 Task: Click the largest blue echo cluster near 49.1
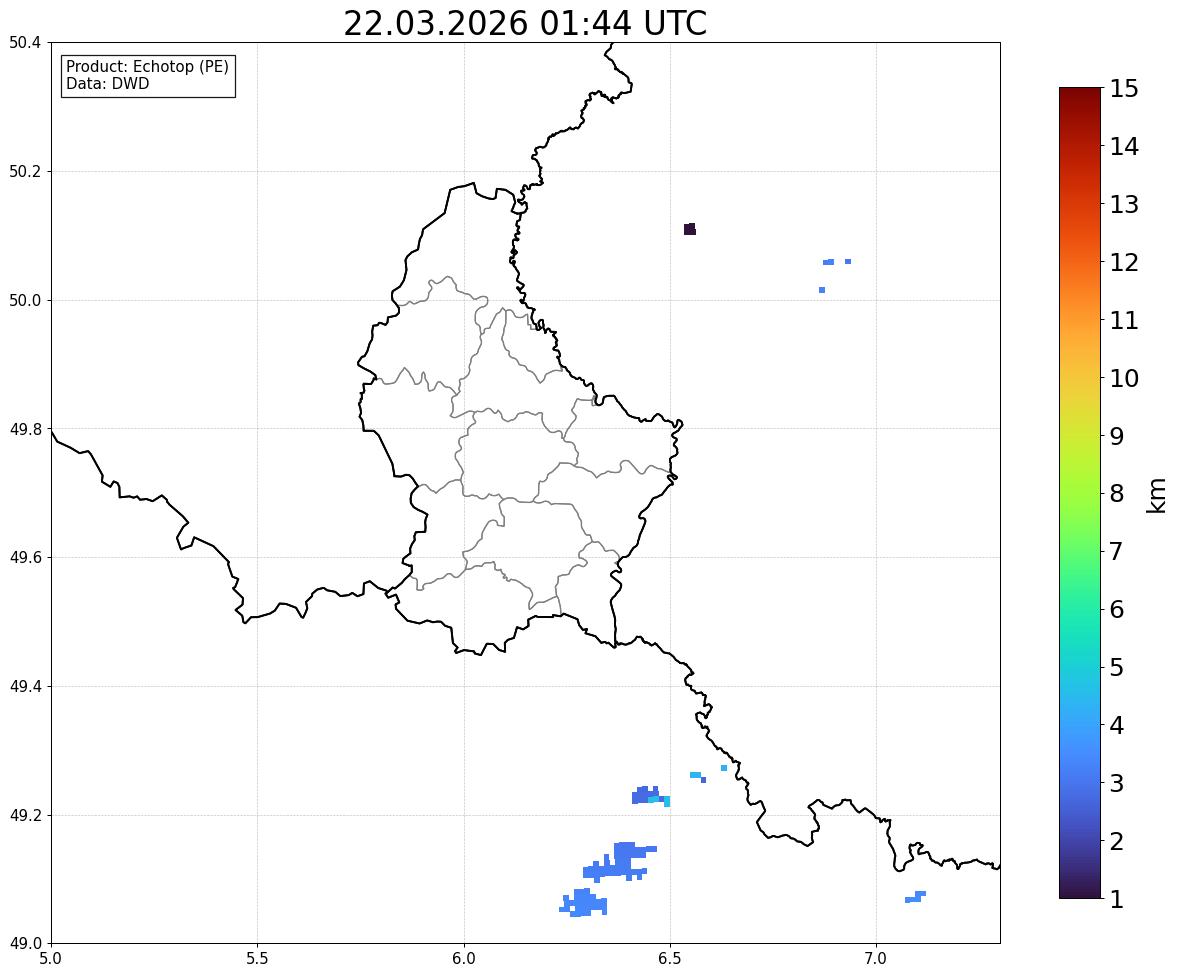[x=619, y=862]
